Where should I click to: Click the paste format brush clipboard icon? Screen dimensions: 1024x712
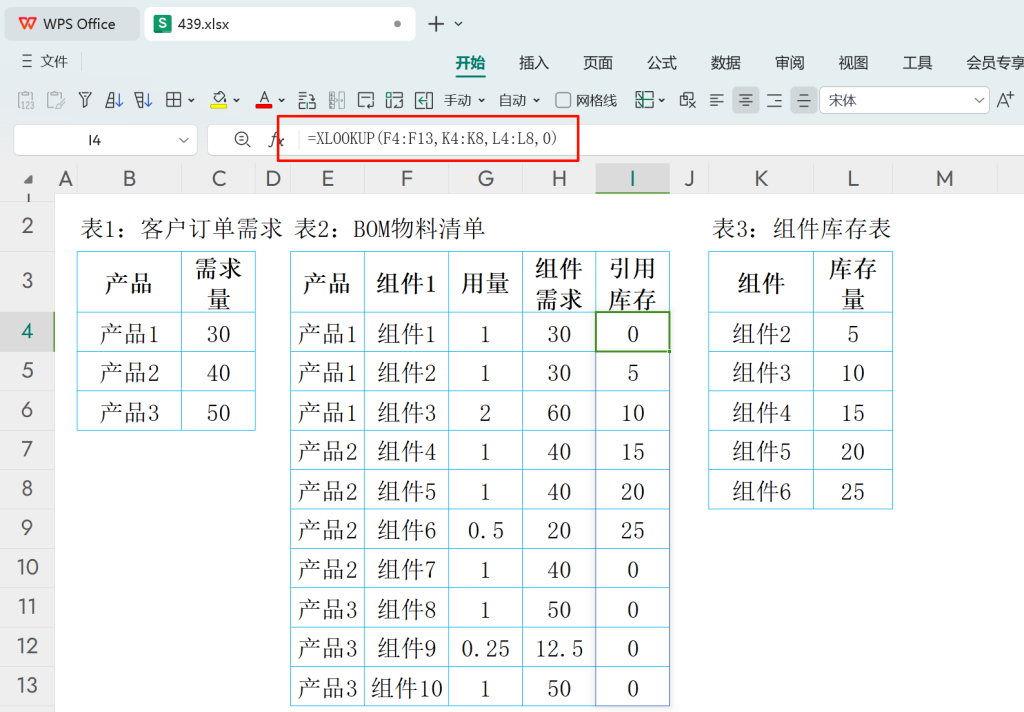click(56, 100)
